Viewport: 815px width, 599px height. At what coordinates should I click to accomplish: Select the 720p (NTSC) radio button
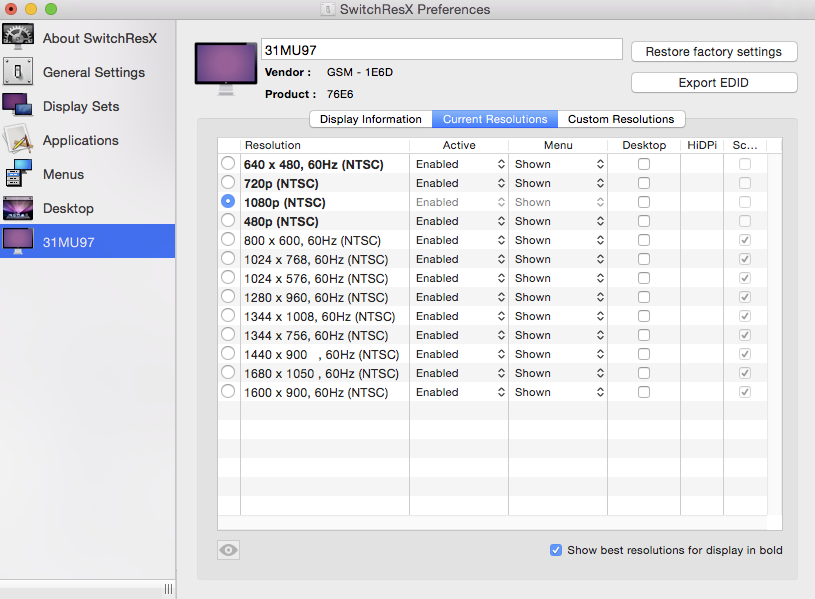[x=228, y=182]
